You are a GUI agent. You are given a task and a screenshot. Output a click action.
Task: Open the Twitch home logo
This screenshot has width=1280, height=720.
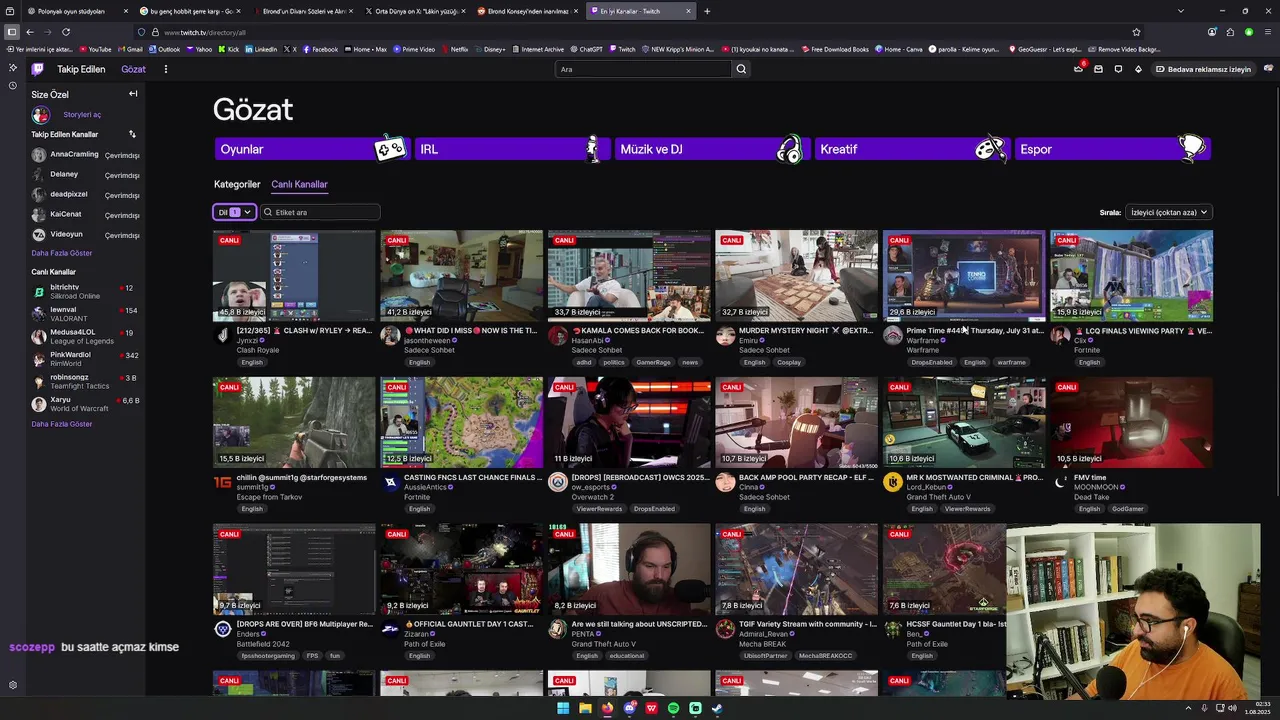pos(37,69)
